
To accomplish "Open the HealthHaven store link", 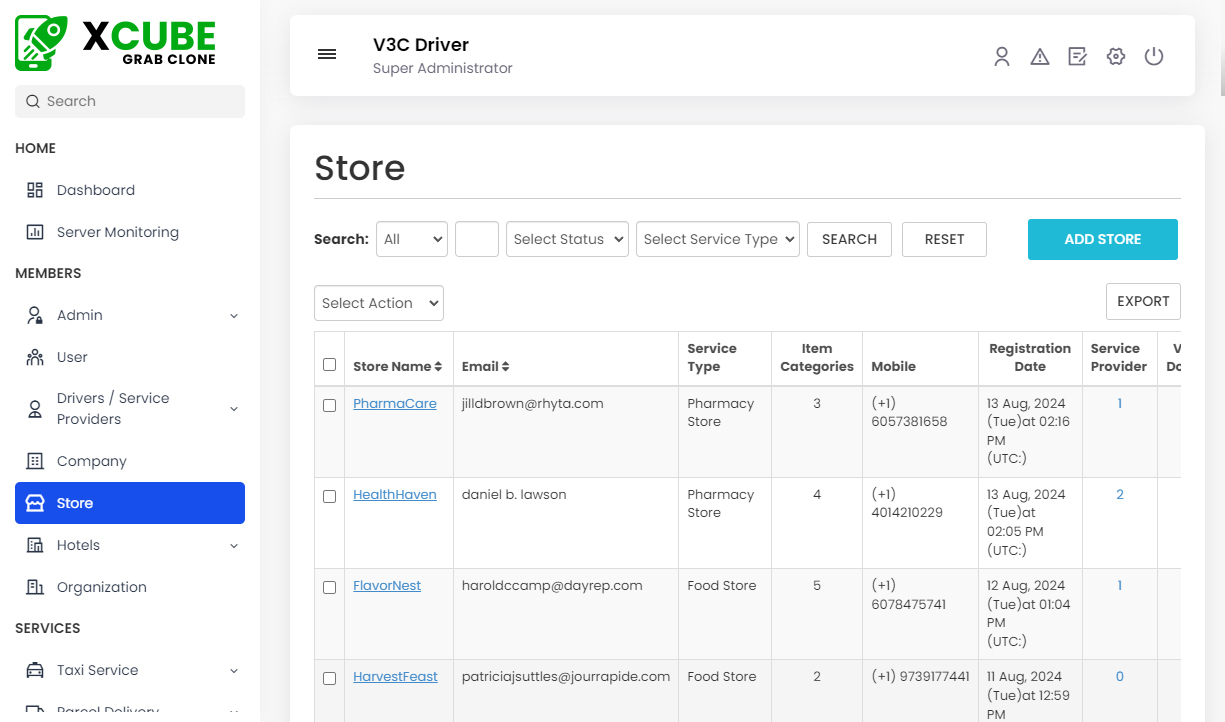I will tap(395, 495).
